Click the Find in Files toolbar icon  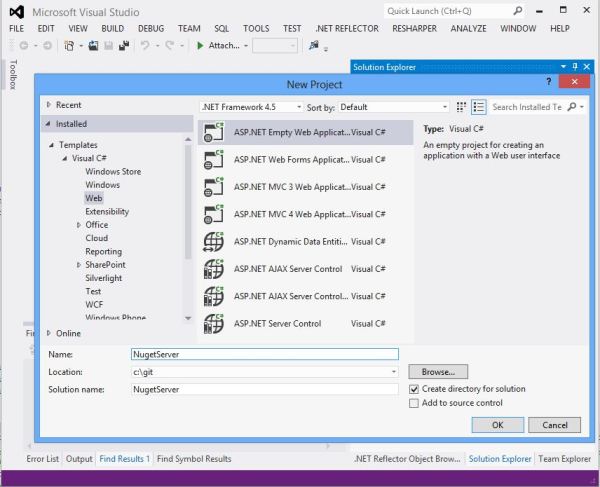pyautogui.click(x=314, y=46)
